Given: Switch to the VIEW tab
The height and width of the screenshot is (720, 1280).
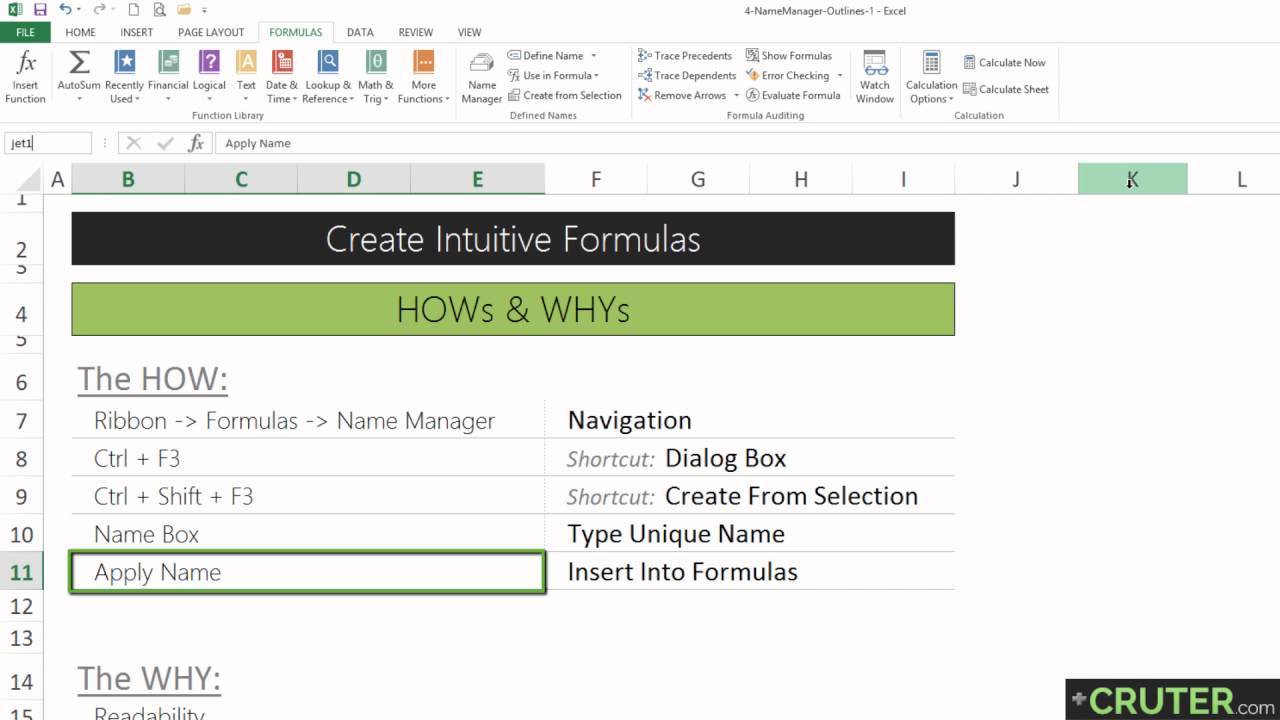Looking at the screenshot, I should tap(470, 32).
